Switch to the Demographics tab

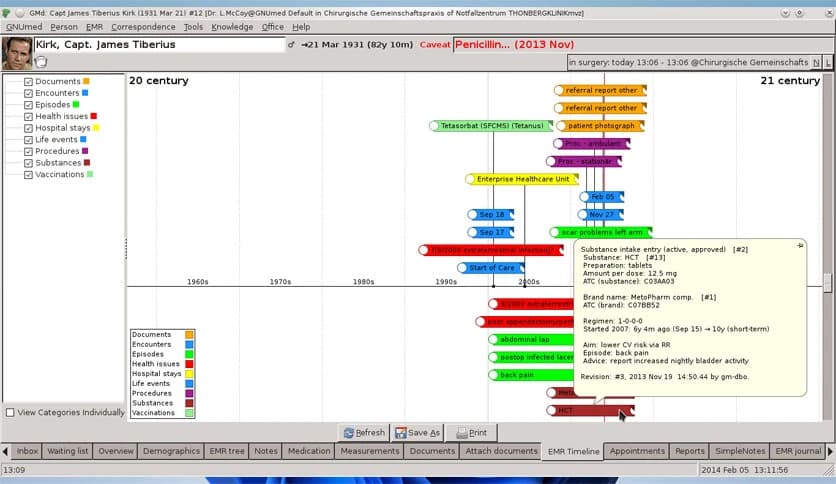point(171,451)
